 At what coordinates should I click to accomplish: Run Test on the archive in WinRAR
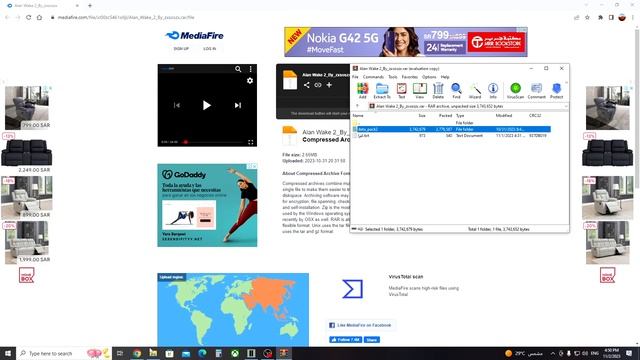click(x=402, y=91)
